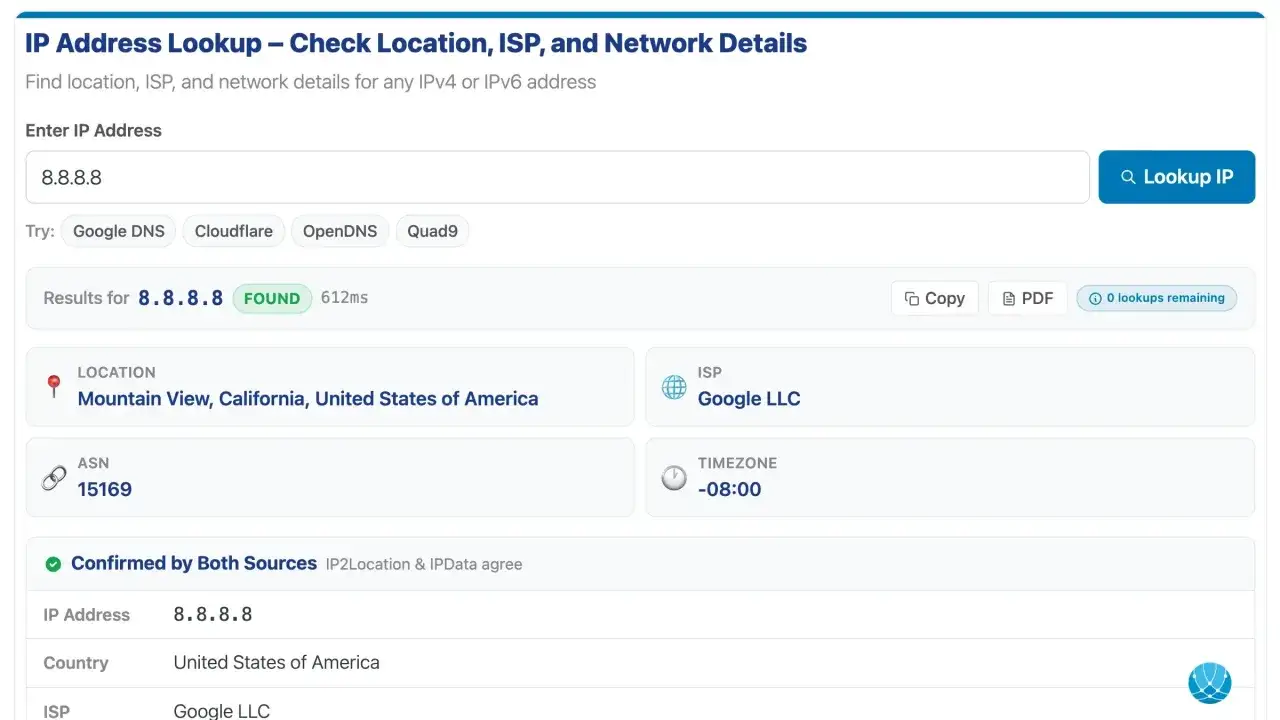1280x720 pixels.
Task: Click the chain link ASN icon
Action: coord(54,478)
